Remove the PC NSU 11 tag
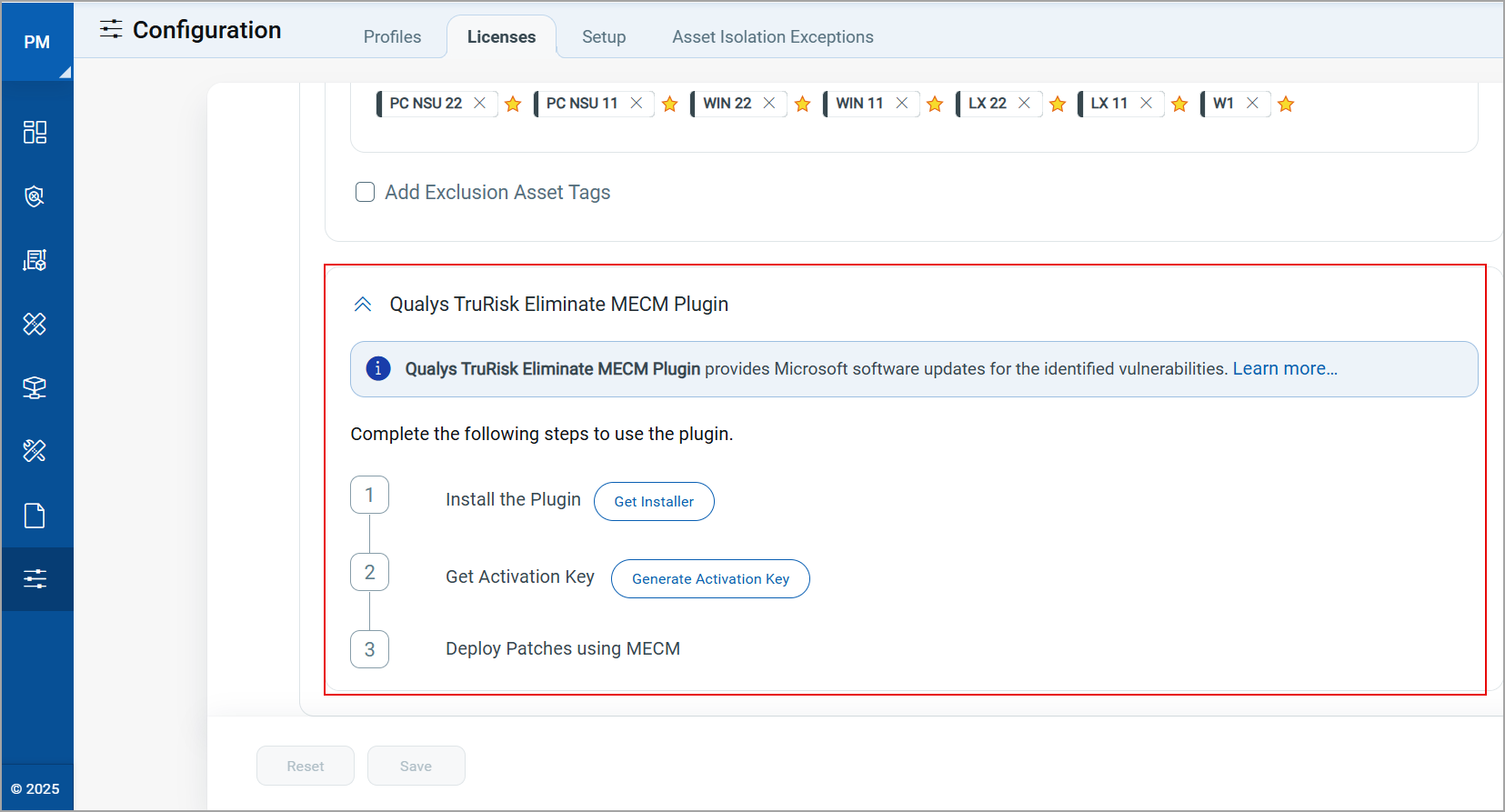This screenshot has height=812, width=1505. pyautogui.click(x=637, y=103)
